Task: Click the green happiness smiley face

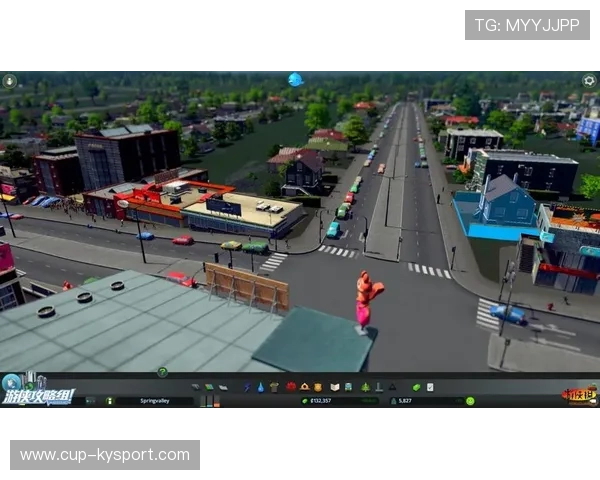Action: [470, 401]
